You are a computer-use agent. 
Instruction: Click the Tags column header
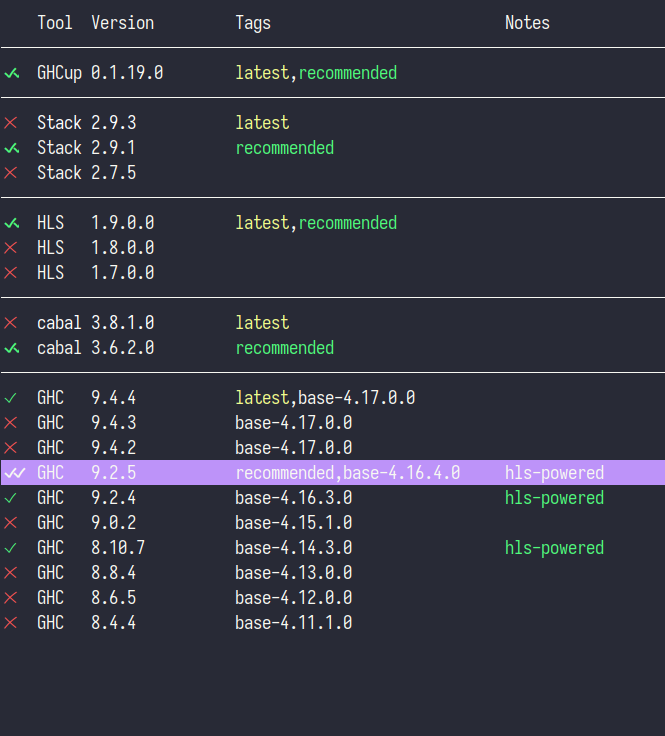click(x=253, y=23)
